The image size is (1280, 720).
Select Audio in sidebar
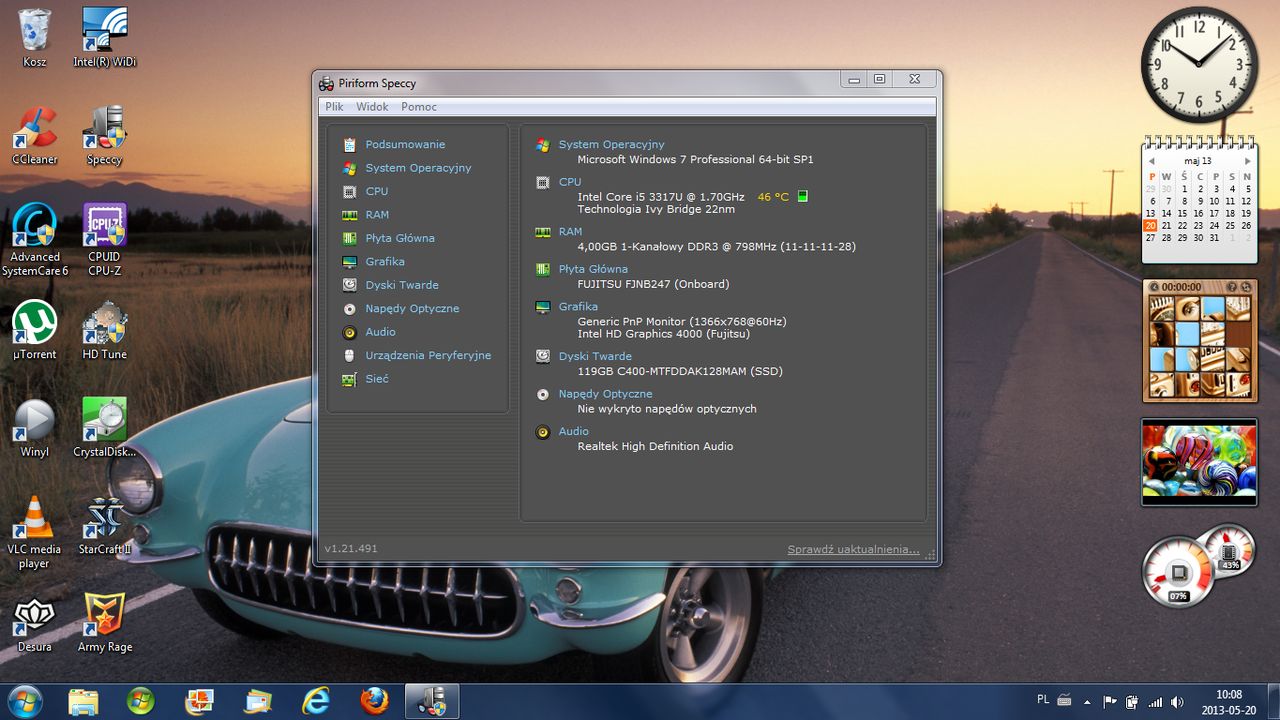pos(380,332)
